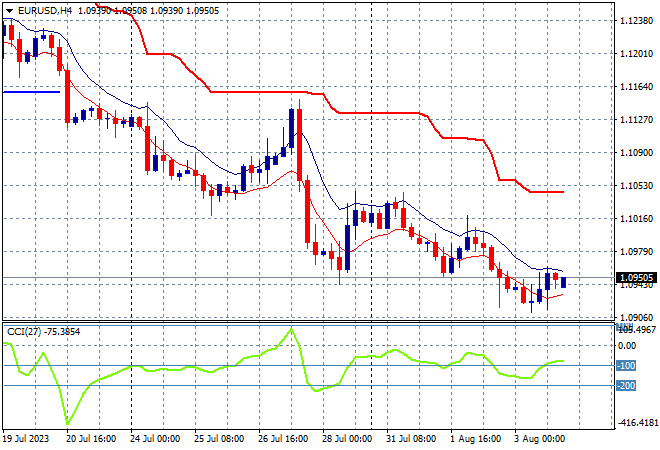Click the highlighted 1.09505 current price tag

click(x=636, y=278)
